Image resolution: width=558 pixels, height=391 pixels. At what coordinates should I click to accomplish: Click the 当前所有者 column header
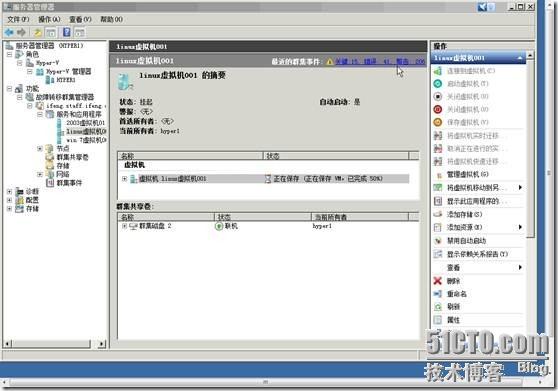[x=360, y=217]
